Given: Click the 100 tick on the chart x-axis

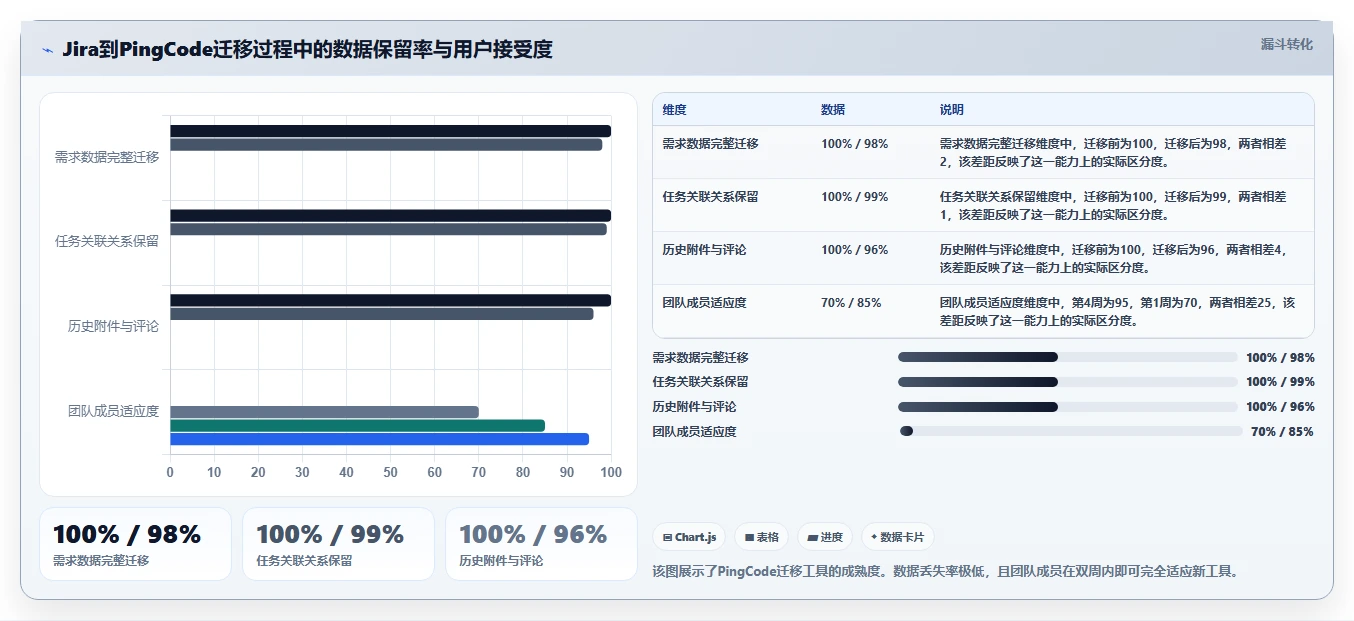Looking at the screenshot, I should (x=611, y=472).
